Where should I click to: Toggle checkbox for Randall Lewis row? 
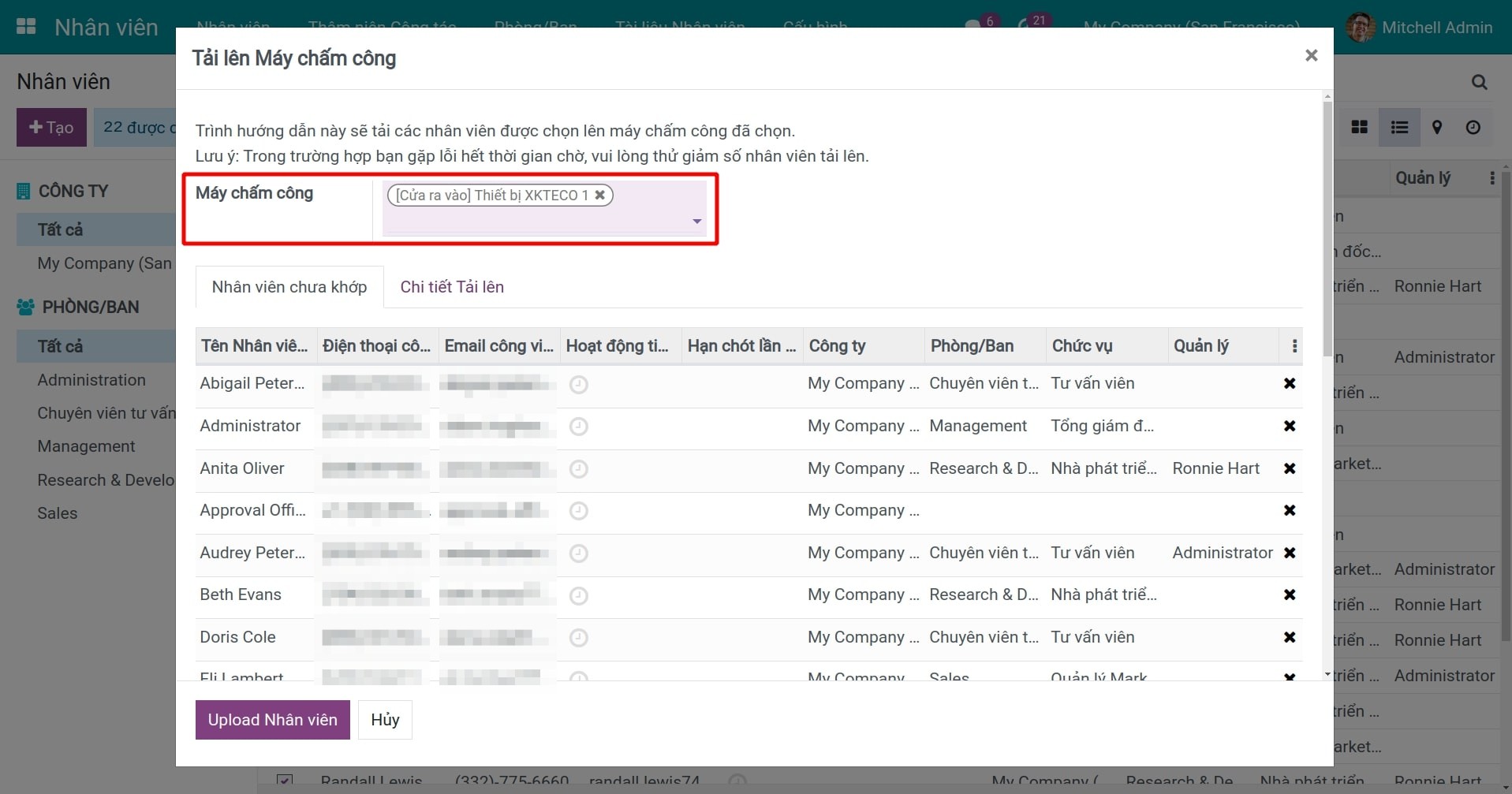click(x=285, y=781)
